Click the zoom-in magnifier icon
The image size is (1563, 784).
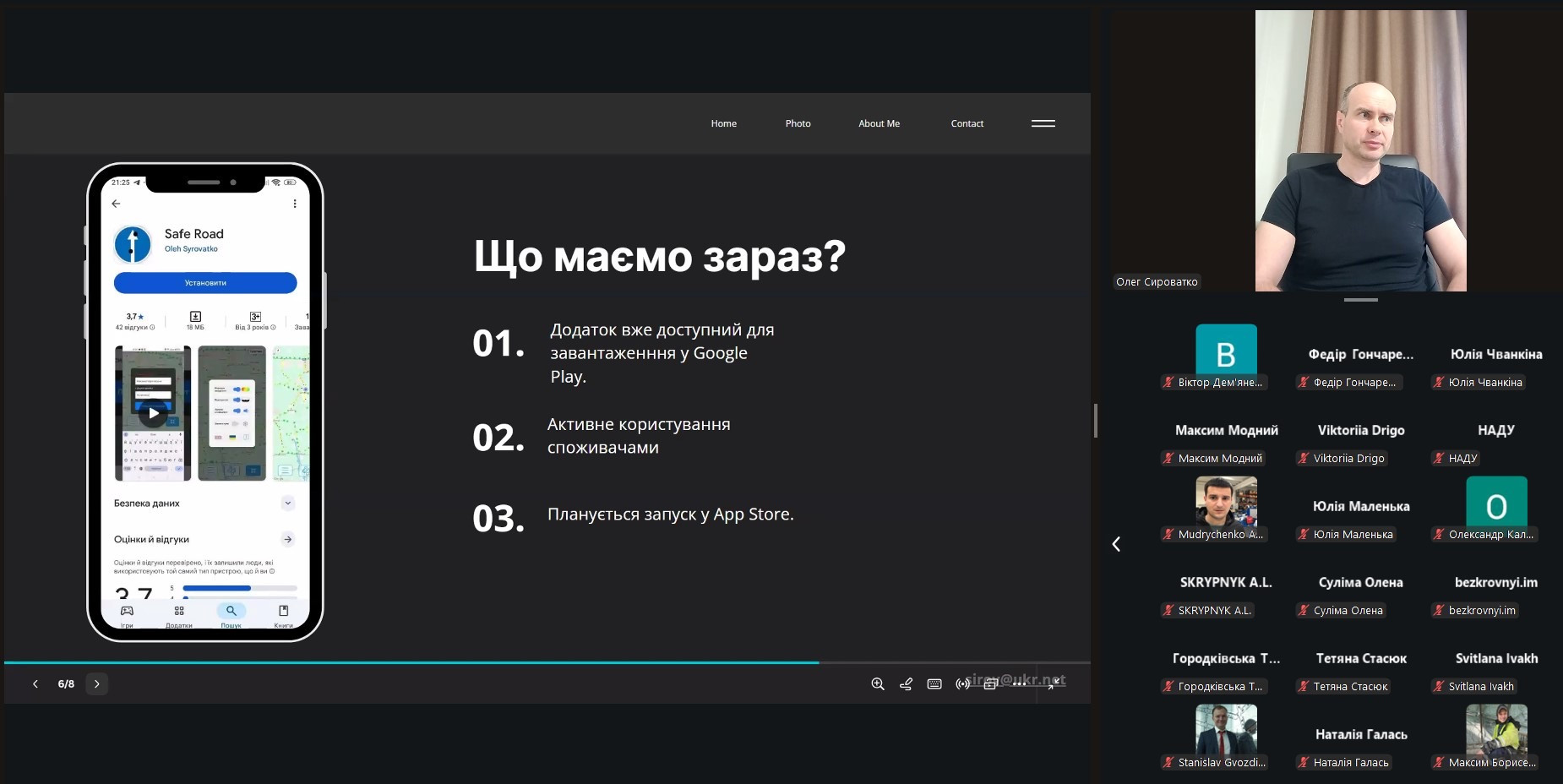(x=878, y=683)
